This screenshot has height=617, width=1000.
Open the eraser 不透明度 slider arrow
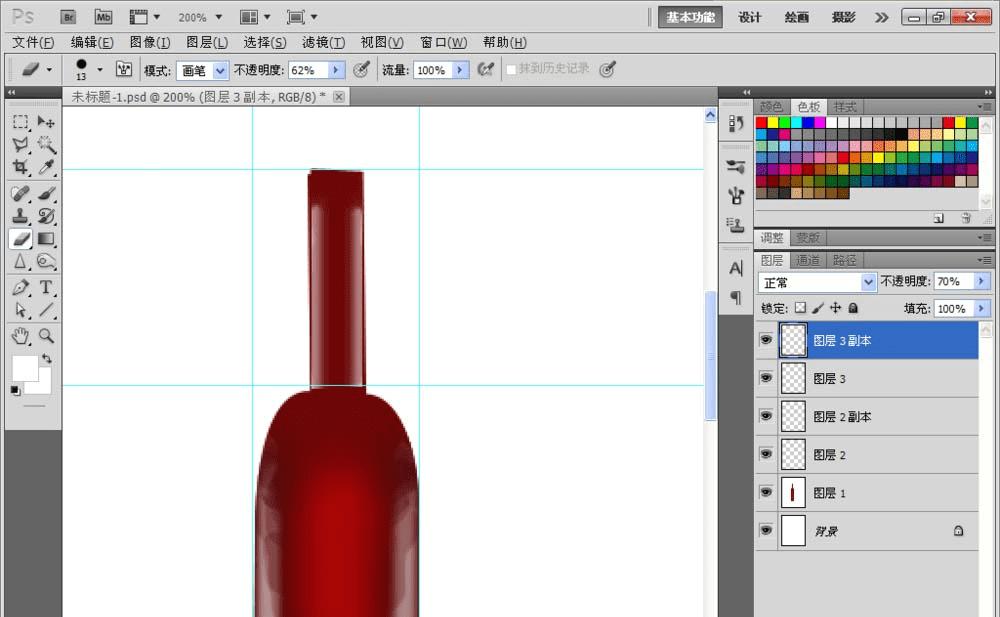coord(336,70)
